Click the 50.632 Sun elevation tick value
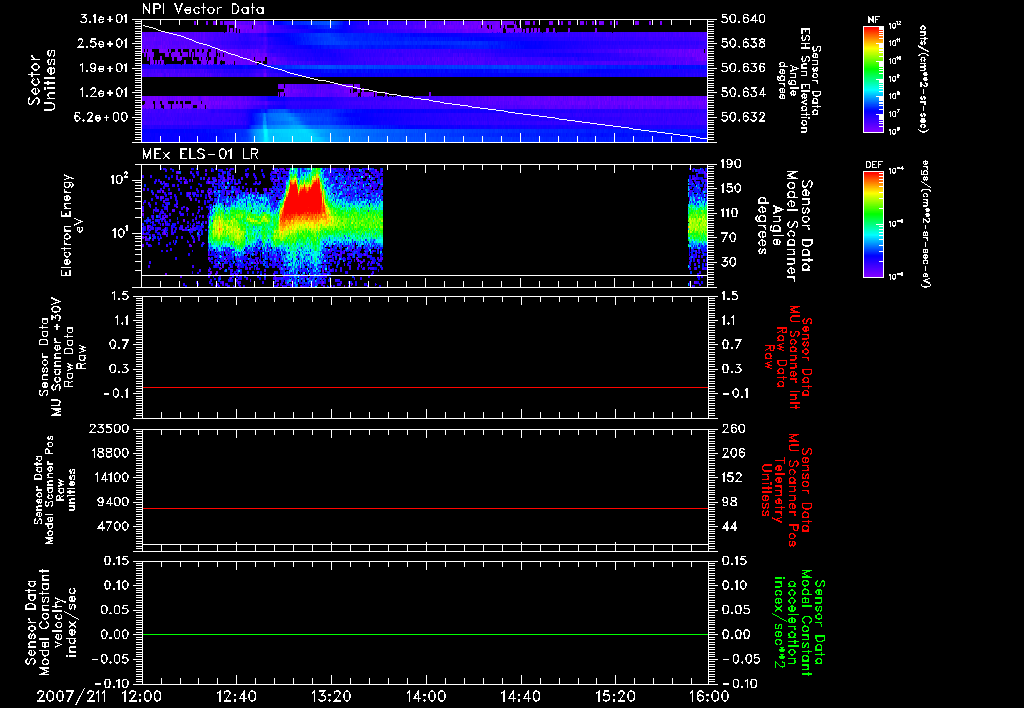 [x=743, y=117]
